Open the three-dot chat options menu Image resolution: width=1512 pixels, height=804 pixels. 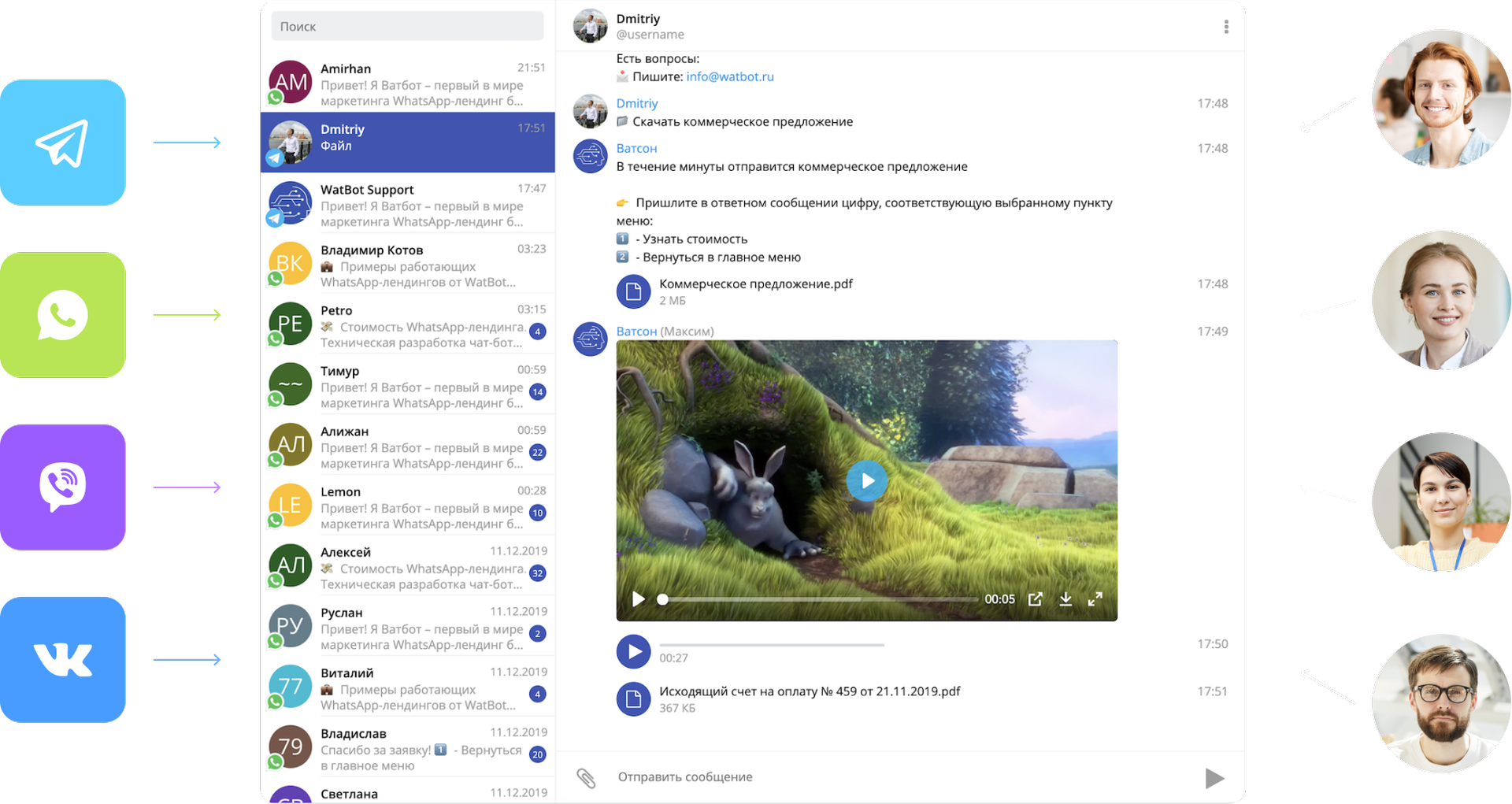[1226, 27]
